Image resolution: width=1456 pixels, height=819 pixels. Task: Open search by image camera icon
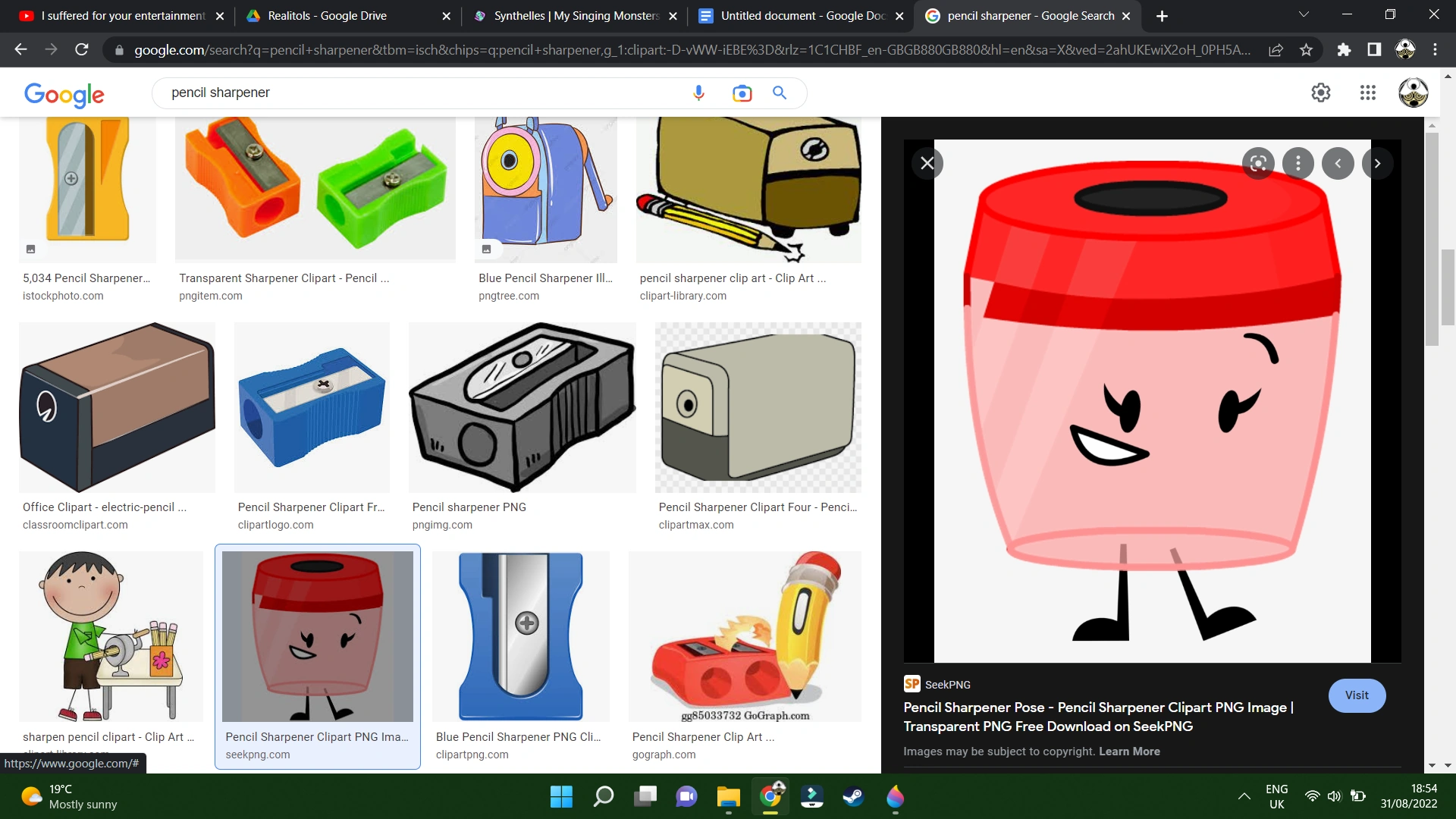pos(742,93)
